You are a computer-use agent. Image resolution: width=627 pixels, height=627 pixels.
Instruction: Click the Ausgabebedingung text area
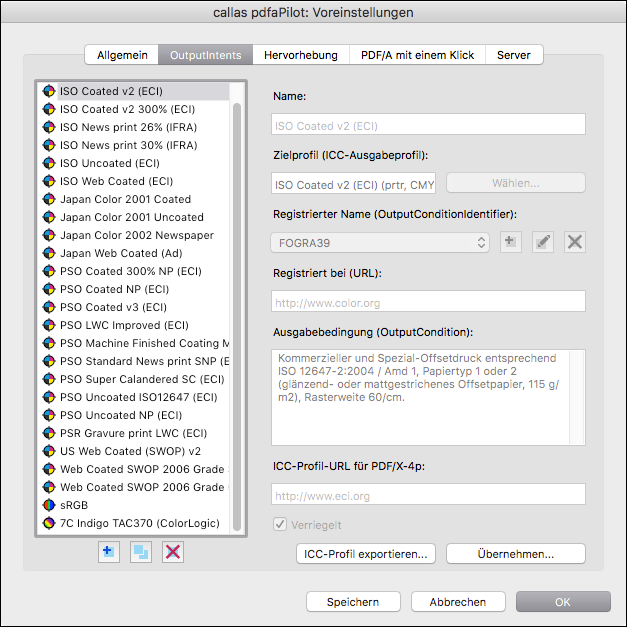click(428, 397)
